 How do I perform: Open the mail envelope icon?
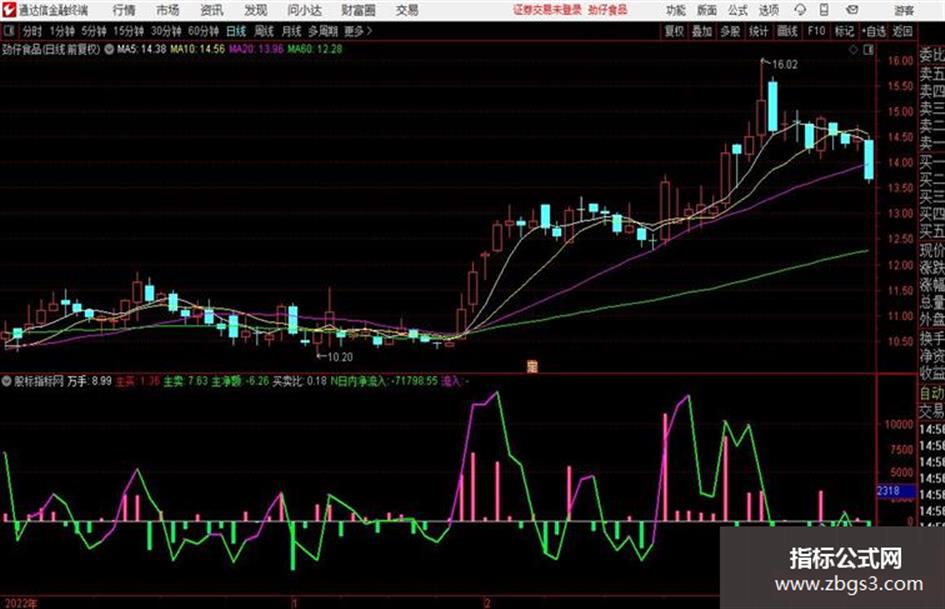click(x=852, y=10)
